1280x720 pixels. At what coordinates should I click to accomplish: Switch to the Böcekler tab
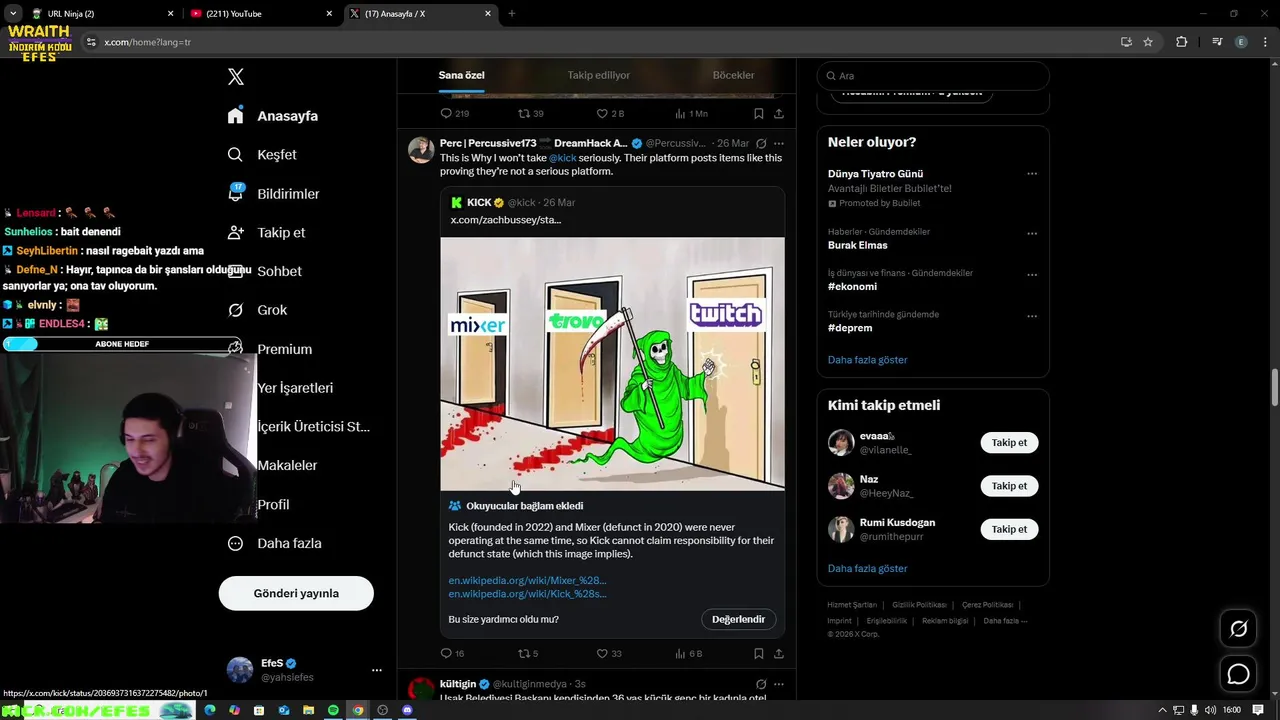tap(733, 76)
